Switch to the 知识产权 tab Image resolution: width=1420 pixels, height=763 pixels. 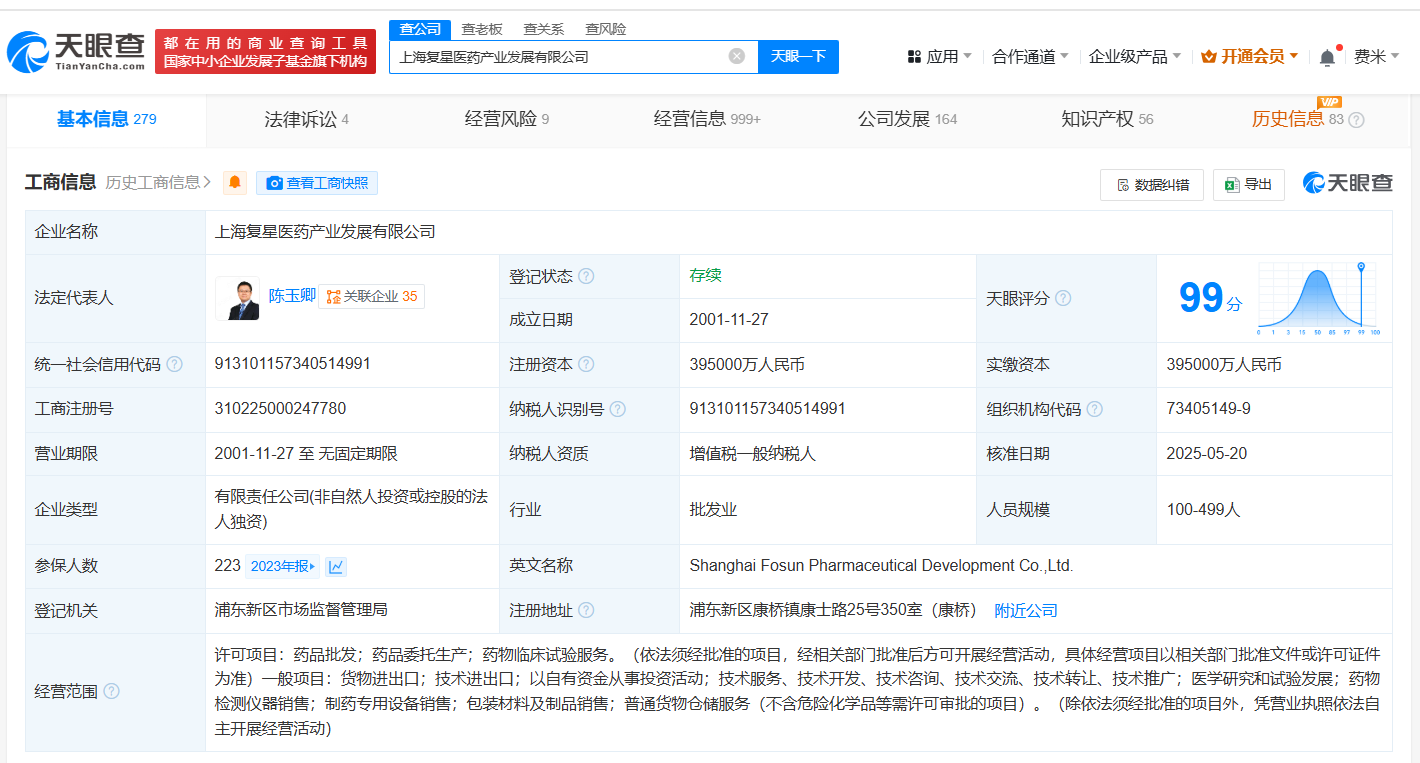tap(1095, 118)
